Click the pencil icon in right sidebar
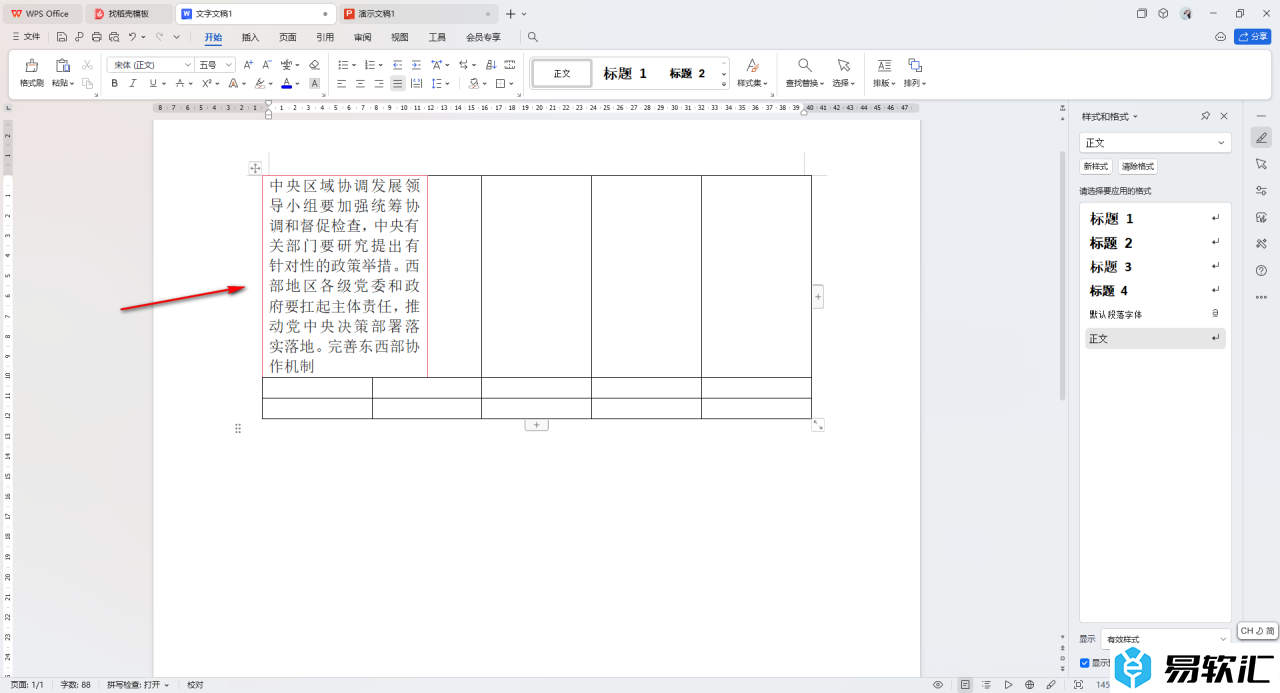The image size is (1280, 693). pyautogui.click(x=1261, y=138)
